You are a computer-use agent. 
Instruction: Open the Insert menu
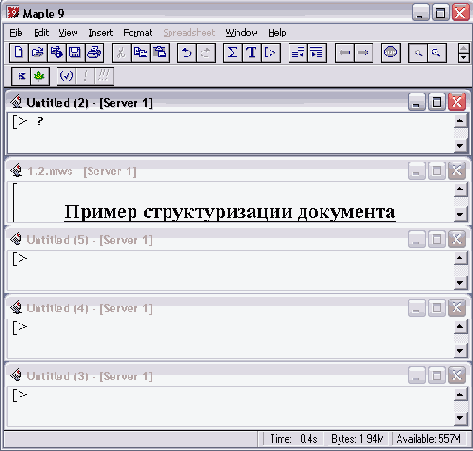101,33
